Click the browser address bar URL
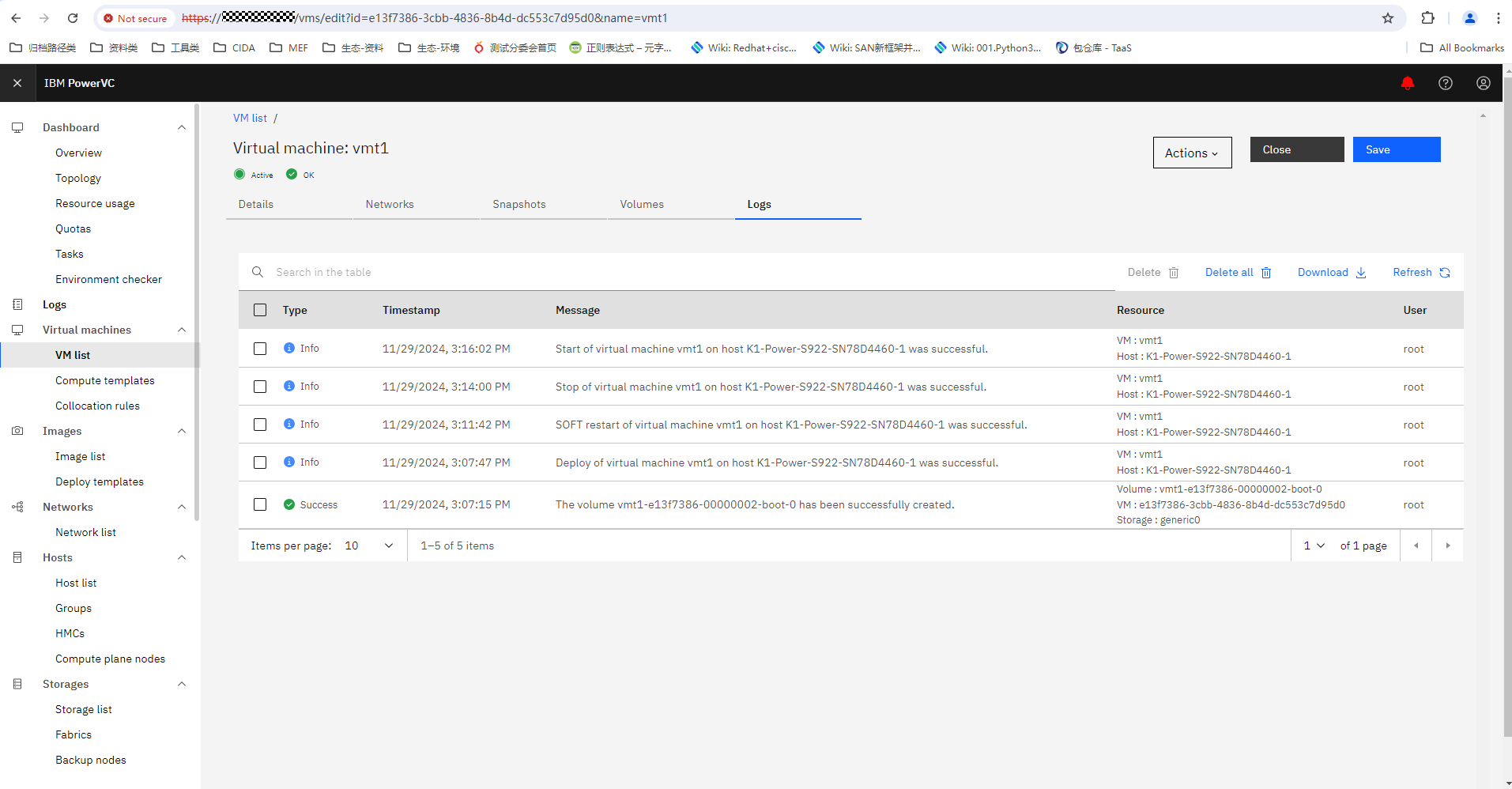The width and height of the screenshot is (1512, 789). (424, 17)
